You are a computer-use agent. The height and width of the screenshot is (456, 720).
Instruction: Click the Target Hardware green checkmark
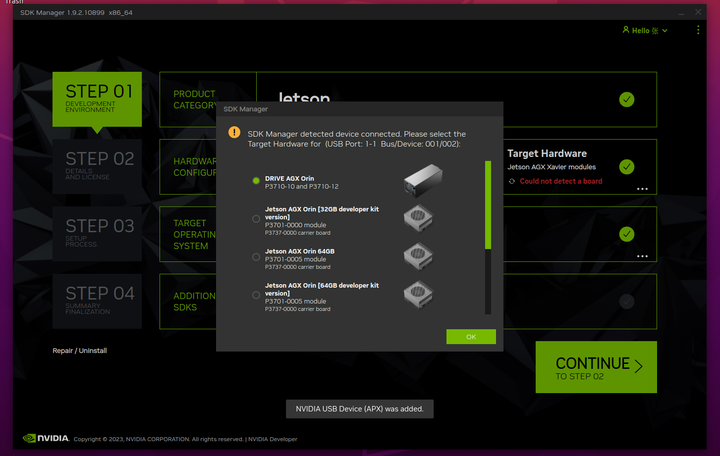pos(626,167)
